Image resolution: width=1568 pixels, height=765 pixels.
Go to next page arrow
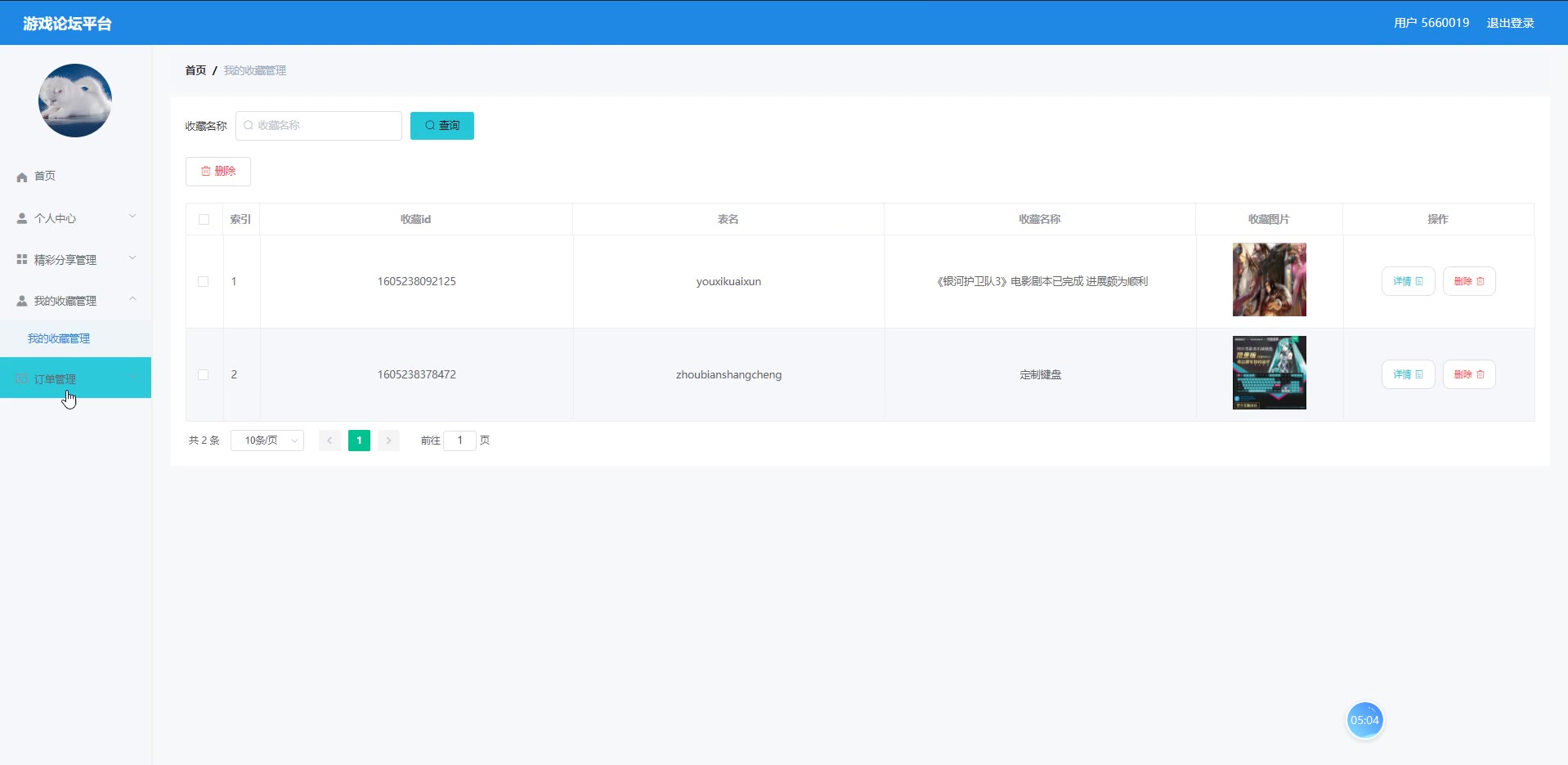coord(388,441)
